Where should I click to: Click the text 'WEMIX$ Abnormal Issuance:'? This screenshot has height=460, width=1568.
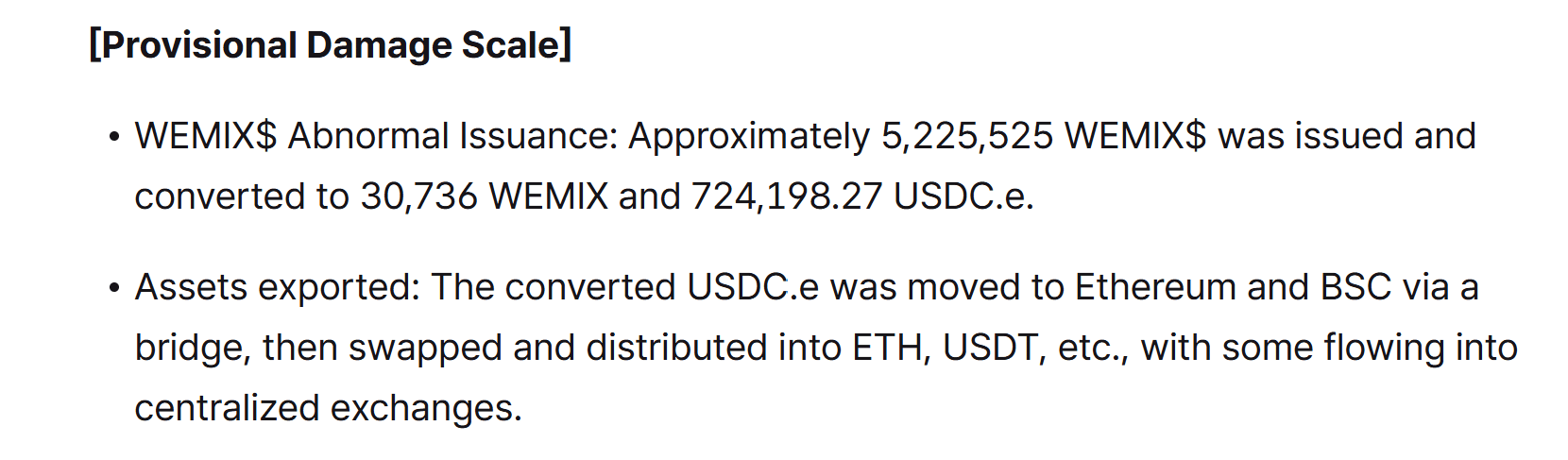tap(376, 136)
